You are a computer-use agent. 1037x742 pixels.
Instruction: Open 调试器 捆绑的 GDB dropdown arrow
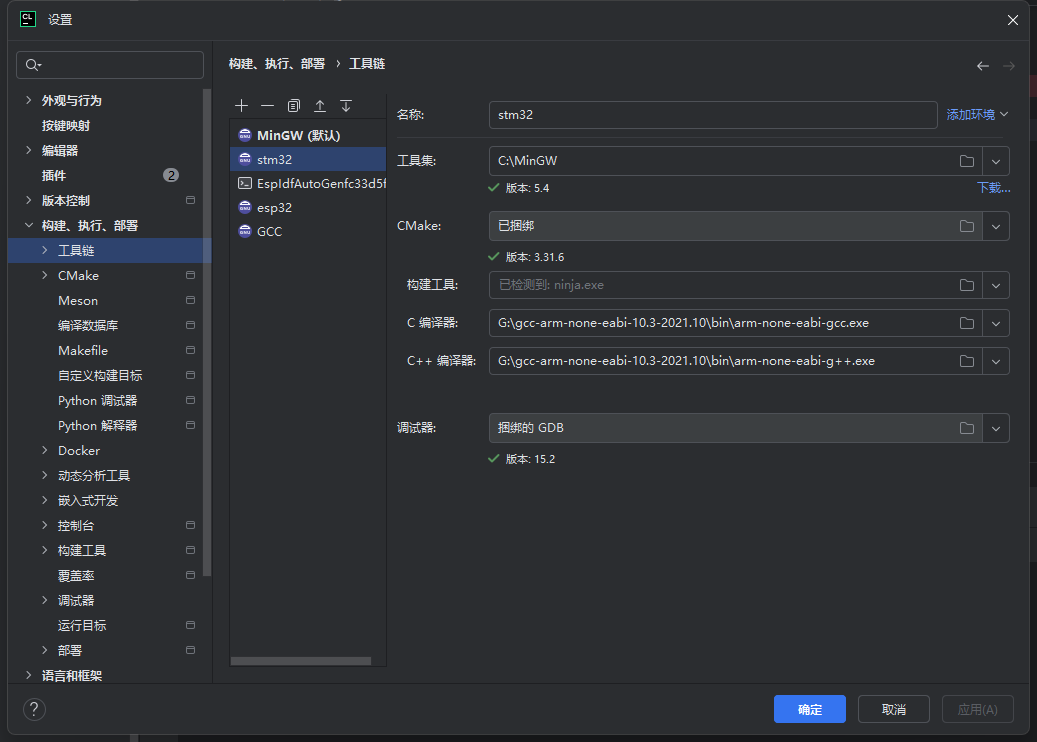[996, 428]
